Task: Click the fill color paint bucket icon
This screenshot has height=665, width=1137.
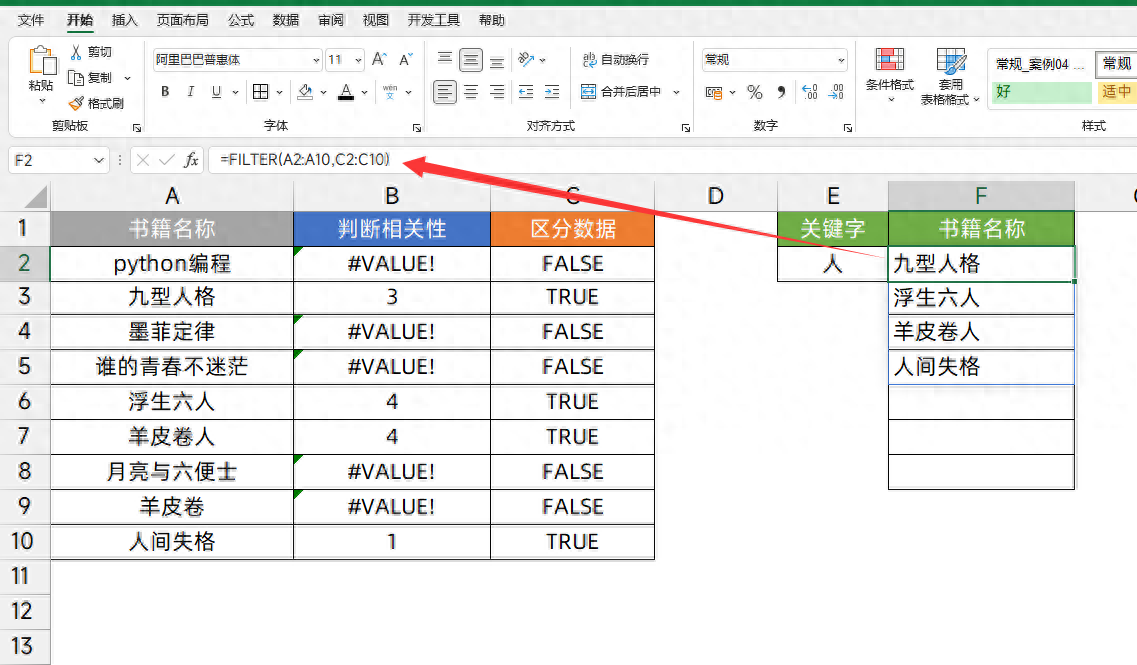Action: pyautogui.click(x=305, y=91)
